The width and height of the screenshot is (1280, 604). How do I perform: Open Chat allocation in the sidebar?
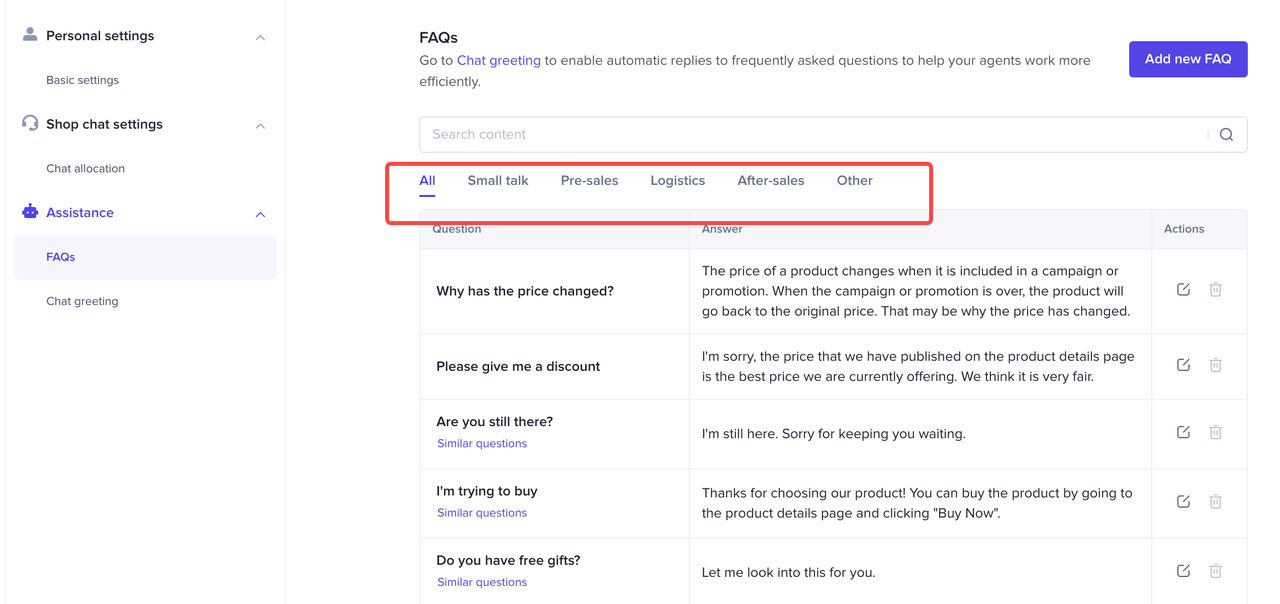pos(85,169)
